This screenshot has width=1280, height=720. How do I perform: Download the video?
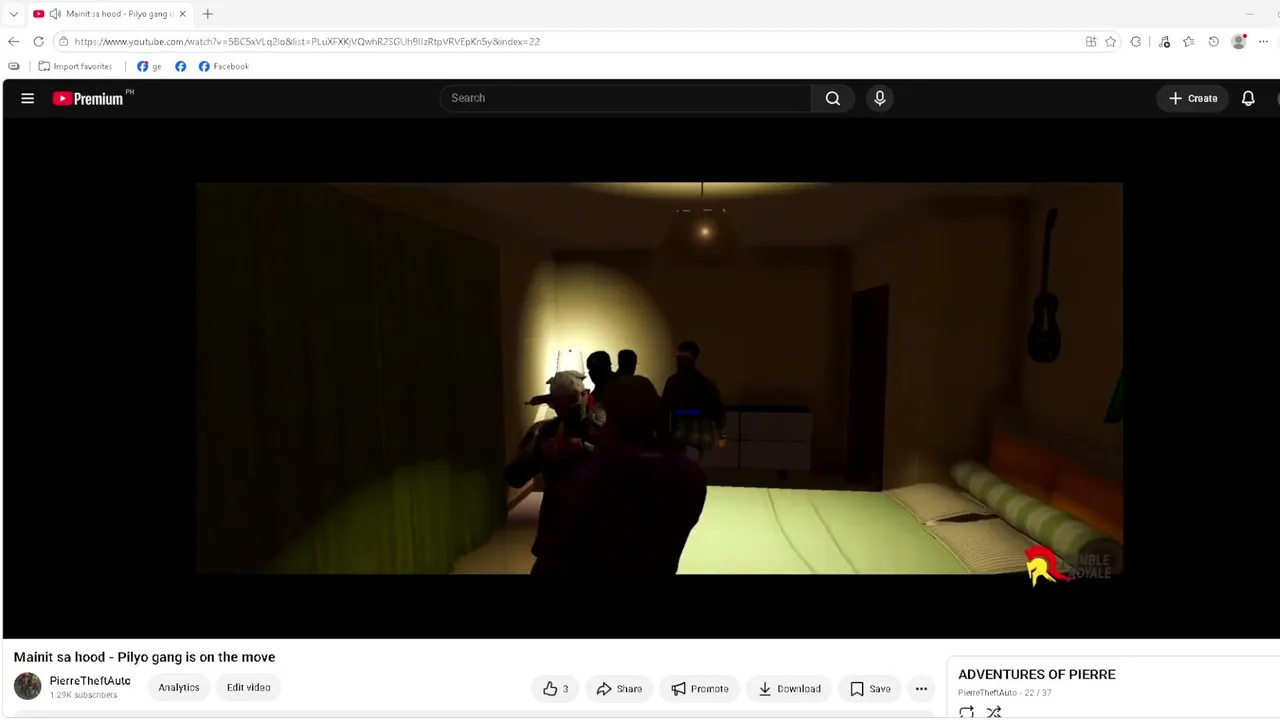click(x=789, y=688)
